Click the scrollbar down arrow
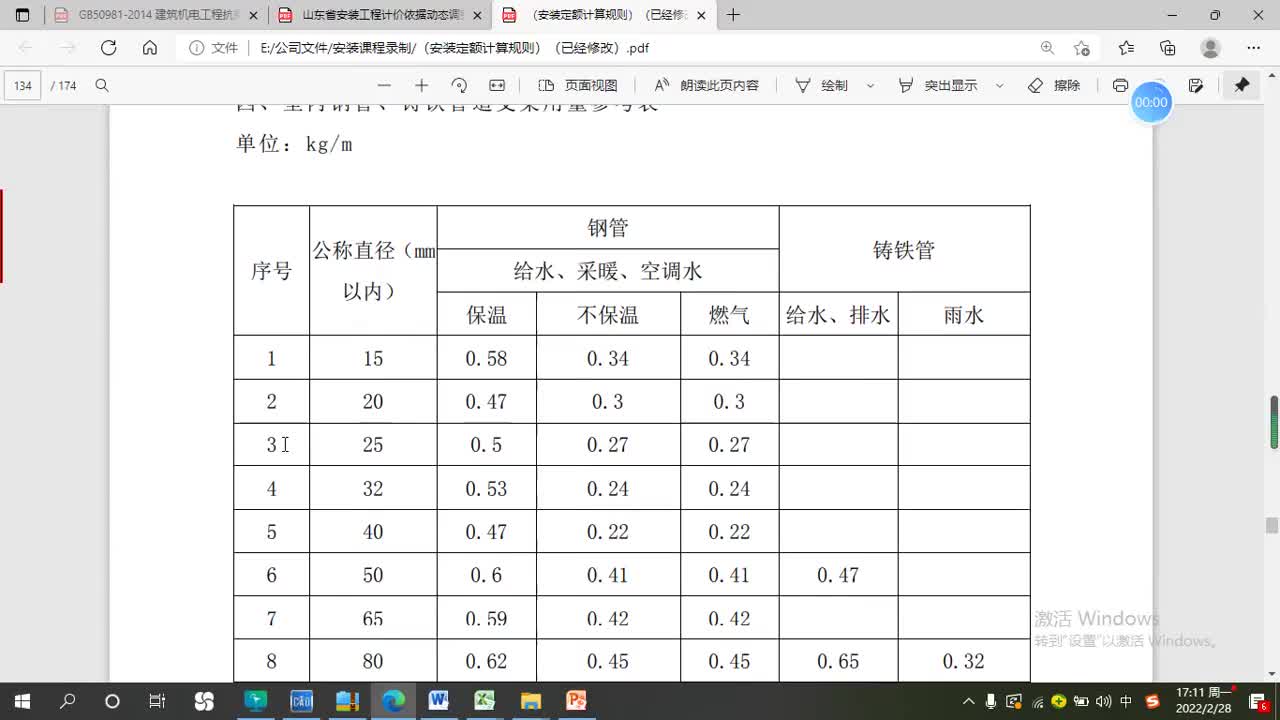Image resolution: width=1280 pixels, height=720 pixels. [1274, 674]
